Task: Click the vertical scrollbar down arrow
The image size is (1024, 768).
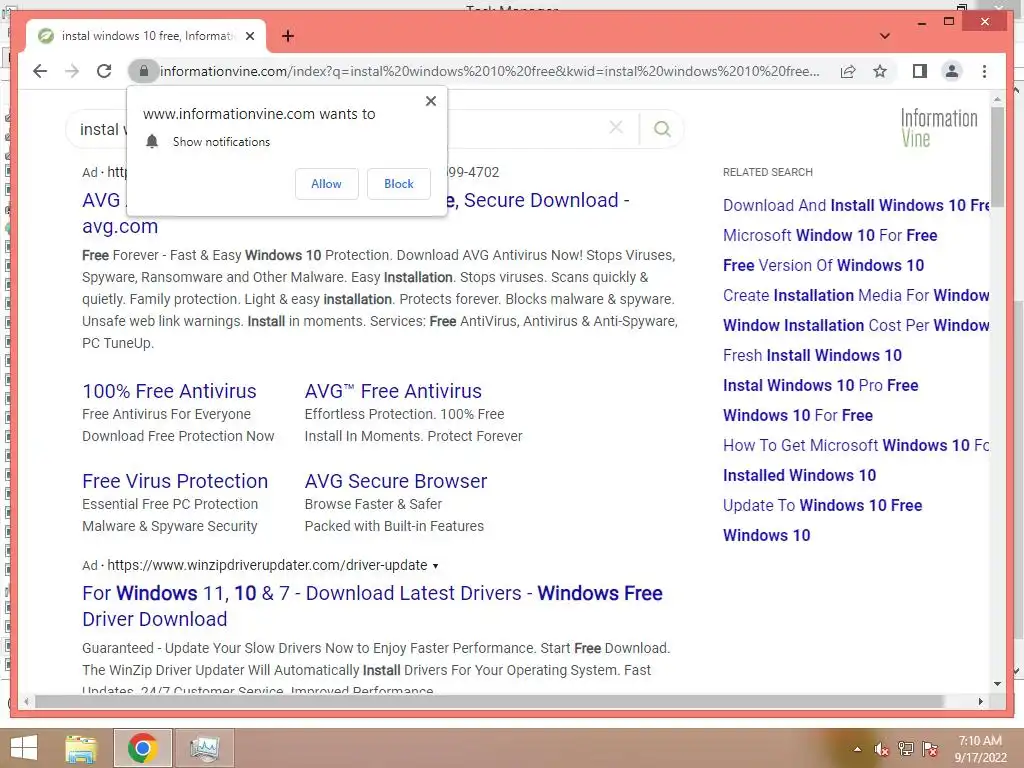Action: point(997,684)
